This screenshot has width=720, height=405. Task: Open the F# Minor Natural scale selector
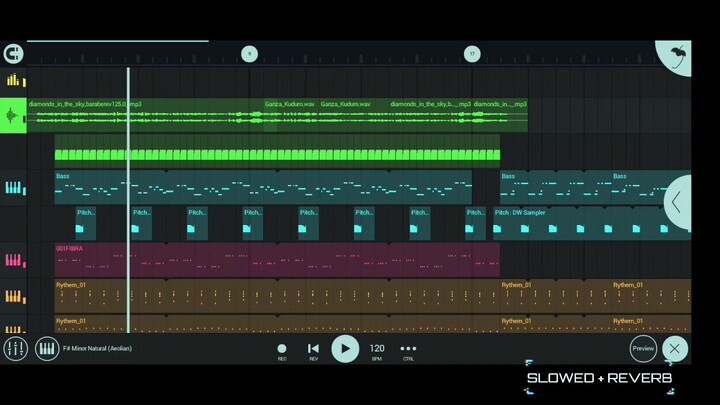98,349
